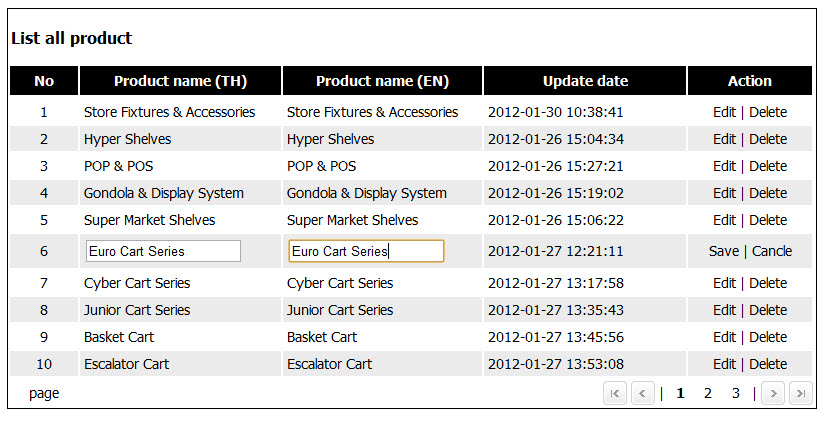Go to last page icon
Screen dimensions: 826x421
click(800, 394)
